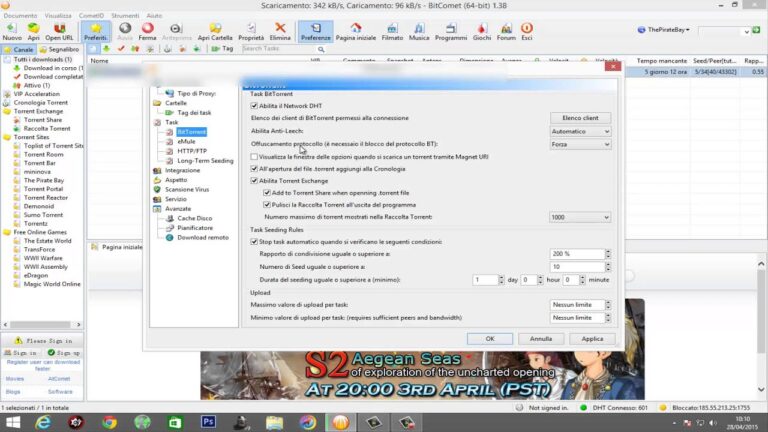
Task: Click the Applica button
Action: pyautogui.click(x=592, y=339)
